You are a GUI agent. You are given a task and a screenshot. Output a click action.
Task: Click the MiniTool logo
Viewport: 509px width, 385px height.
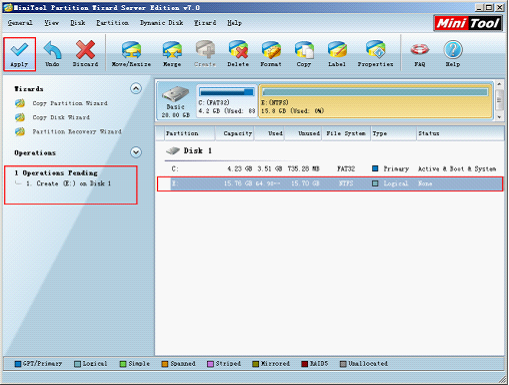(x=468, y=23)
